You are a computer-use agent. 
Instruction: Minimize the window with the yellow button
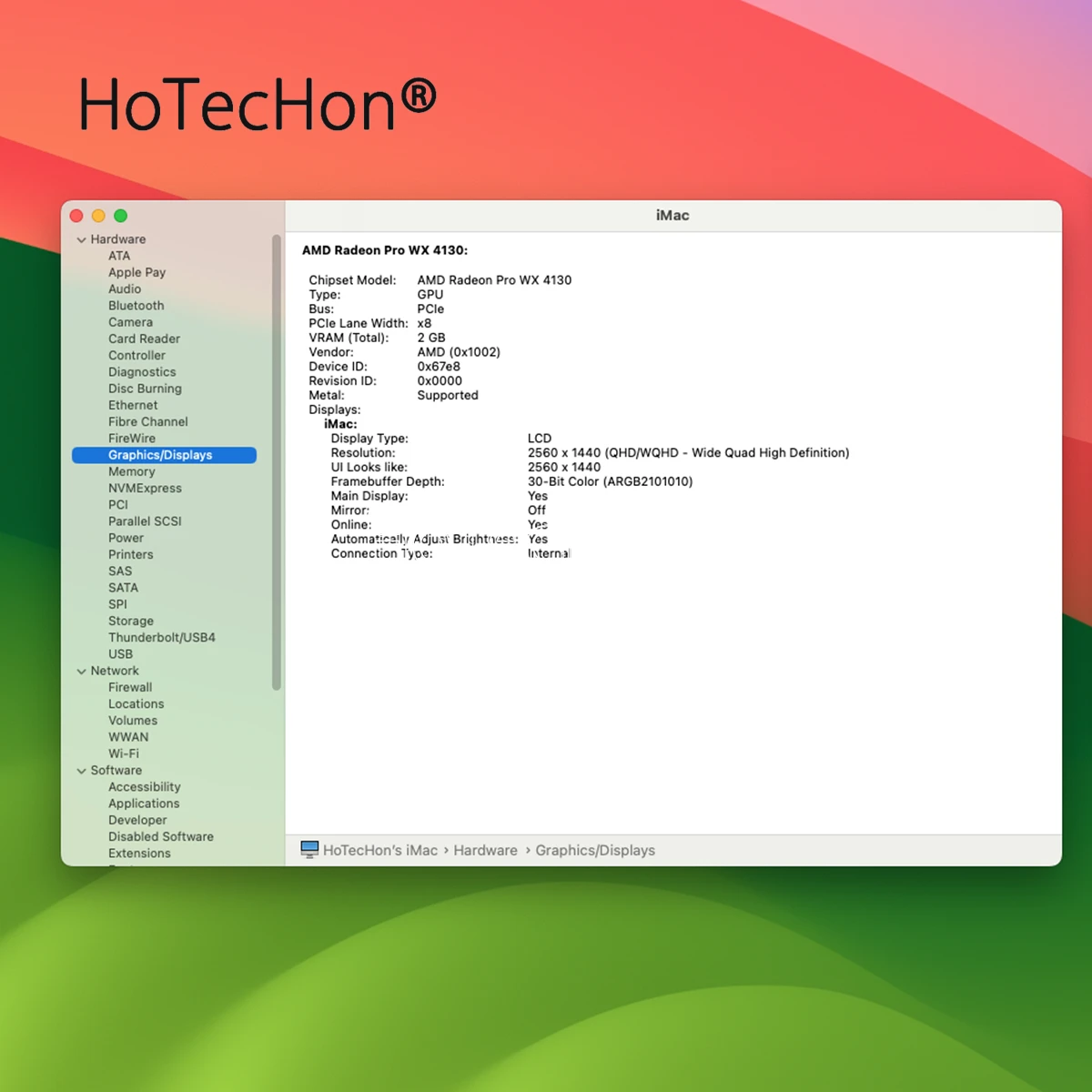[98, 216]
